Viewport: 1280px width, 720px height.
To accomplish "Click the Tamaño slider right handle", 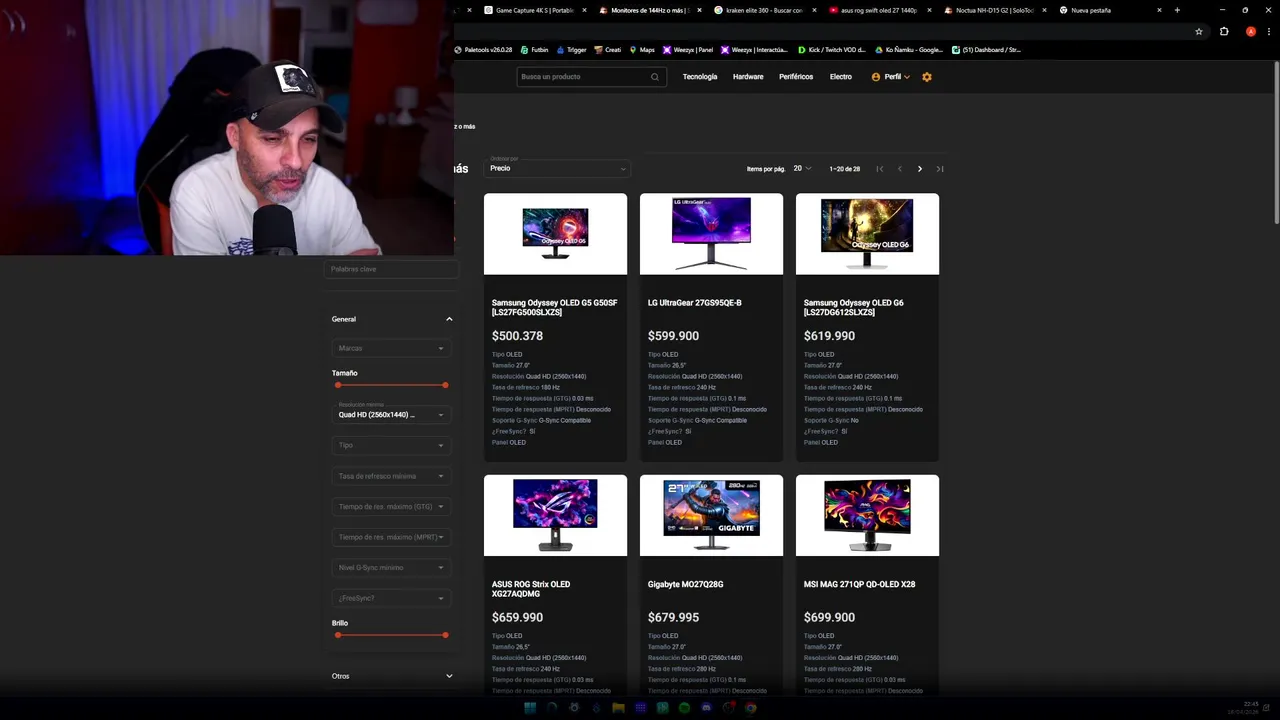I will 445,385.
